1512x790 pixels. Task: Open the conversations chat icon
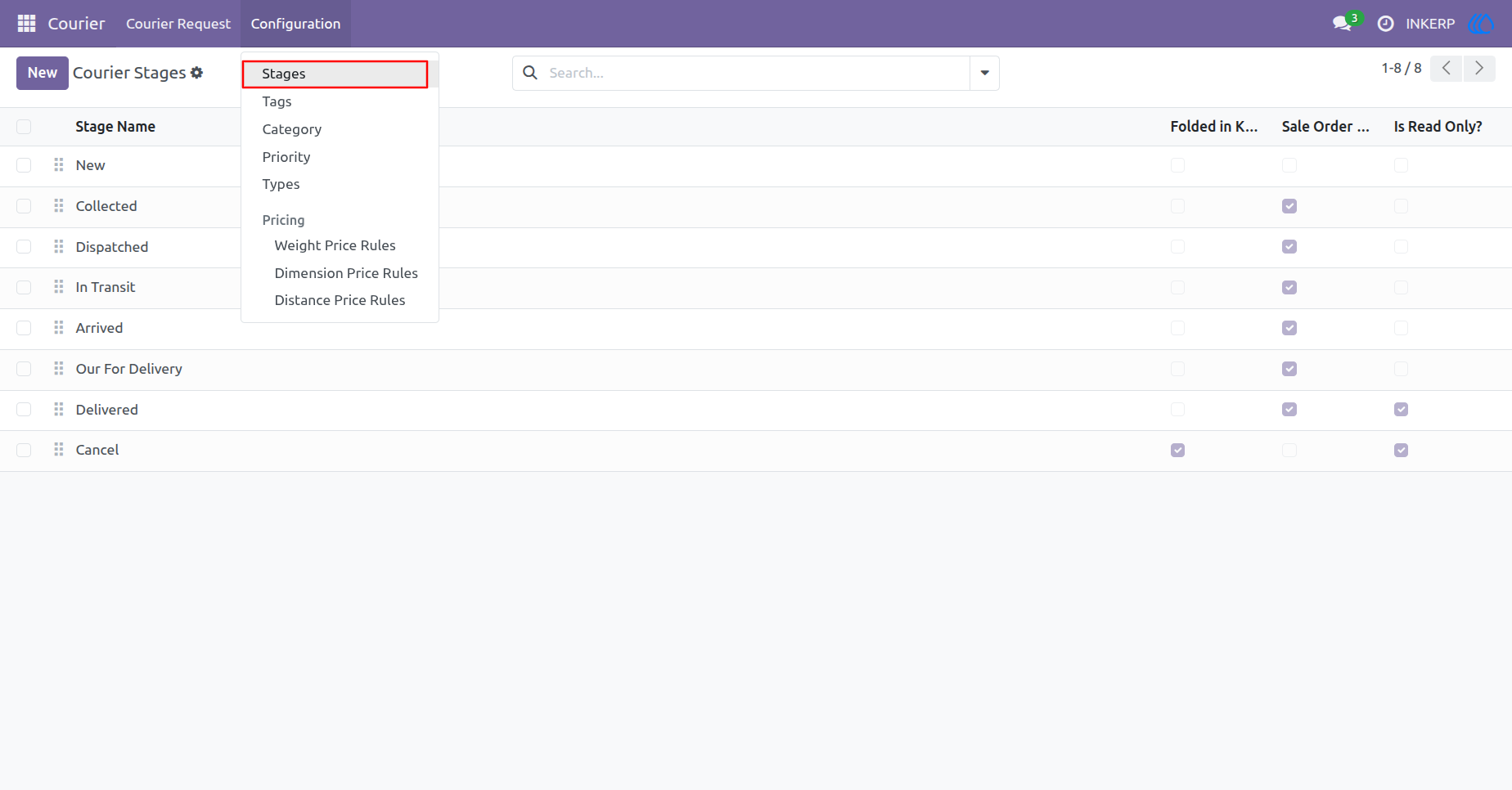(1342, 24)
